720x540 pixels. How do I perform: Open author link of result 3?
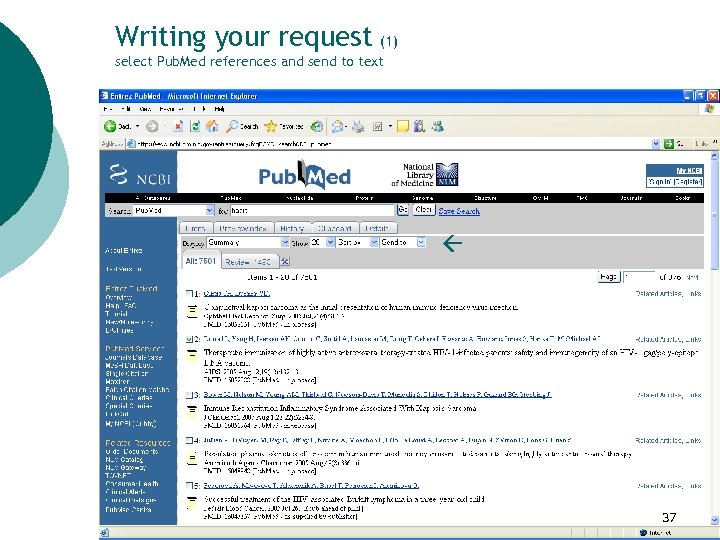[377, 394]
